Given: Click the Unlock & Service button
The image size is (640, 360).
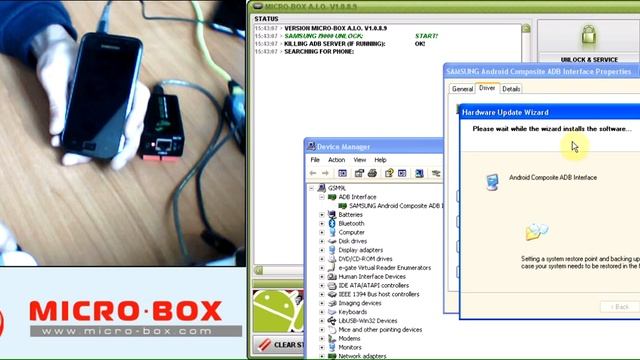Looking at the screenshot, I should tap(589, 41).
